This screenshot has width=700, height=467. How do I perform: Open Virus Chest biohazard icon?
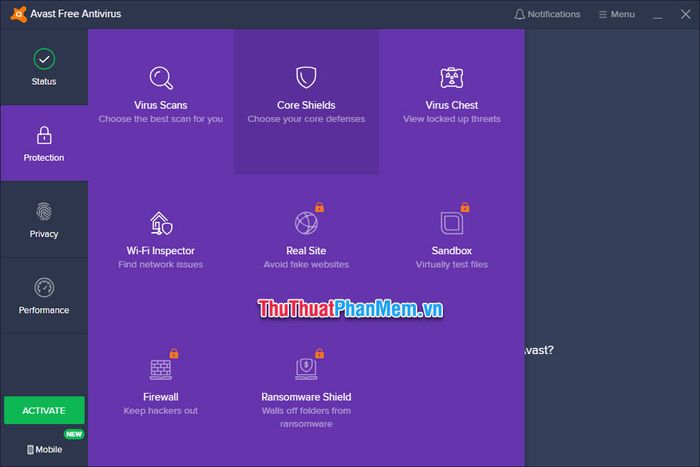point(452,78)
